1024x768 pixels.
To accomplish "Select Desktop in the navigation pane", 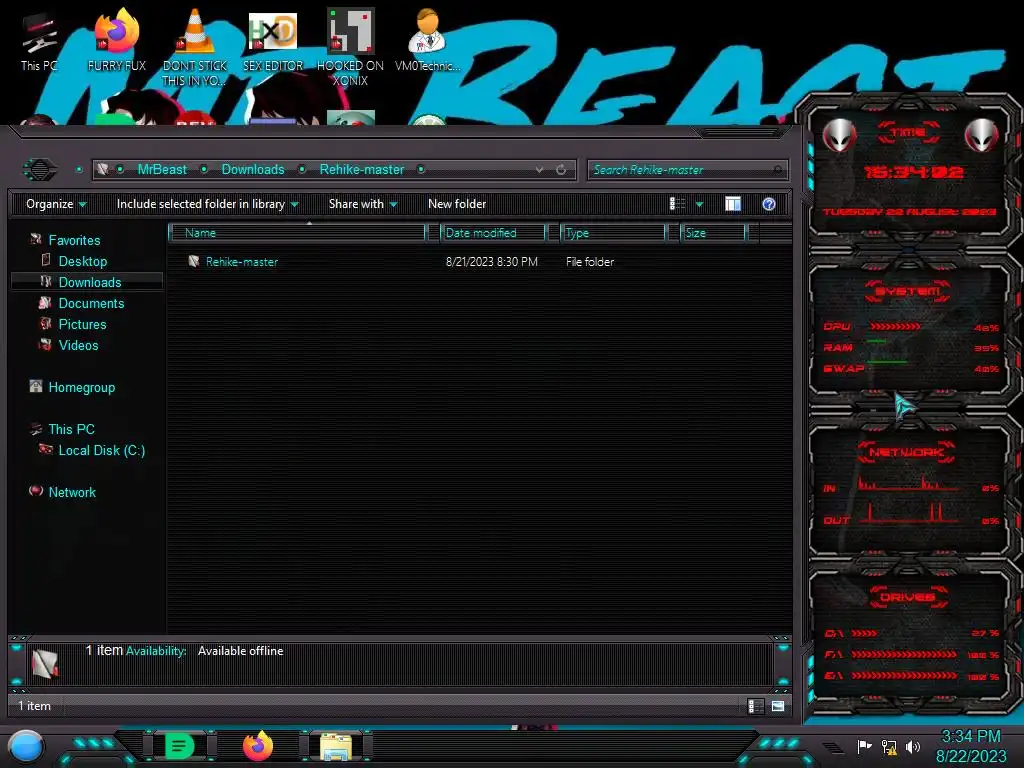I will 82,261.
